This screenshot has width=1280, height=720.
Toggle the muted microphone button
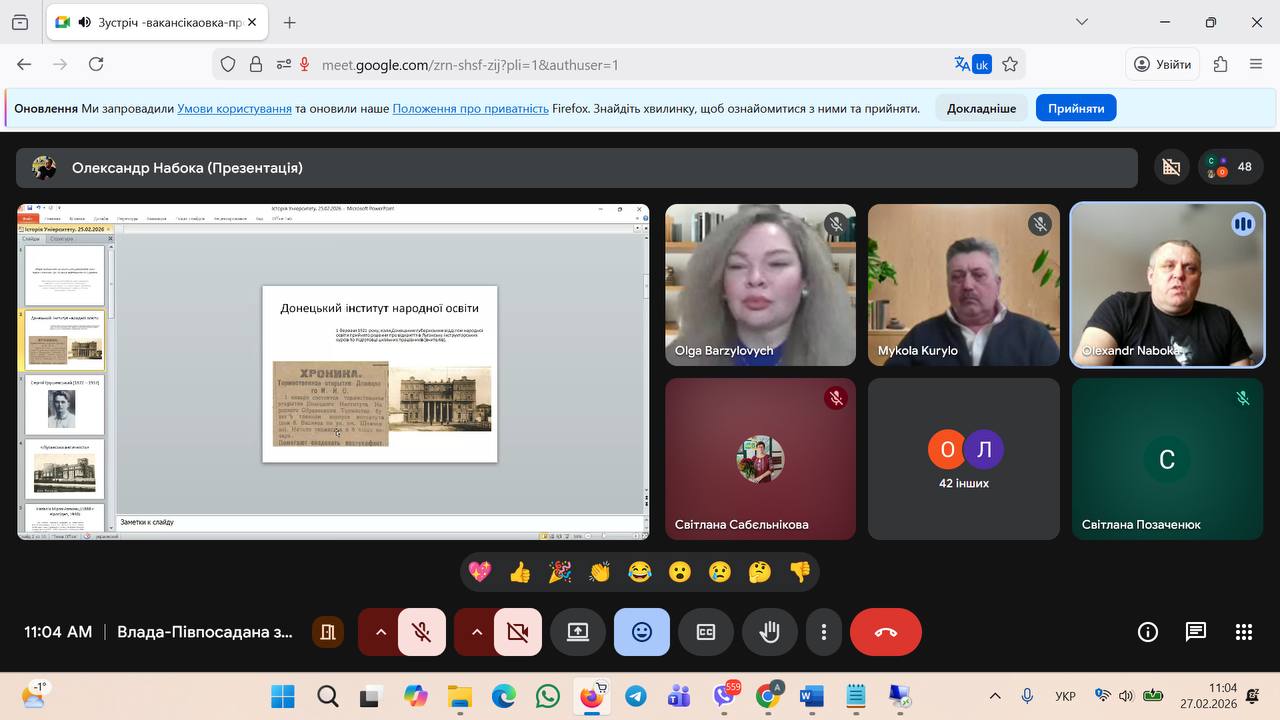click(x=422, y=632)
